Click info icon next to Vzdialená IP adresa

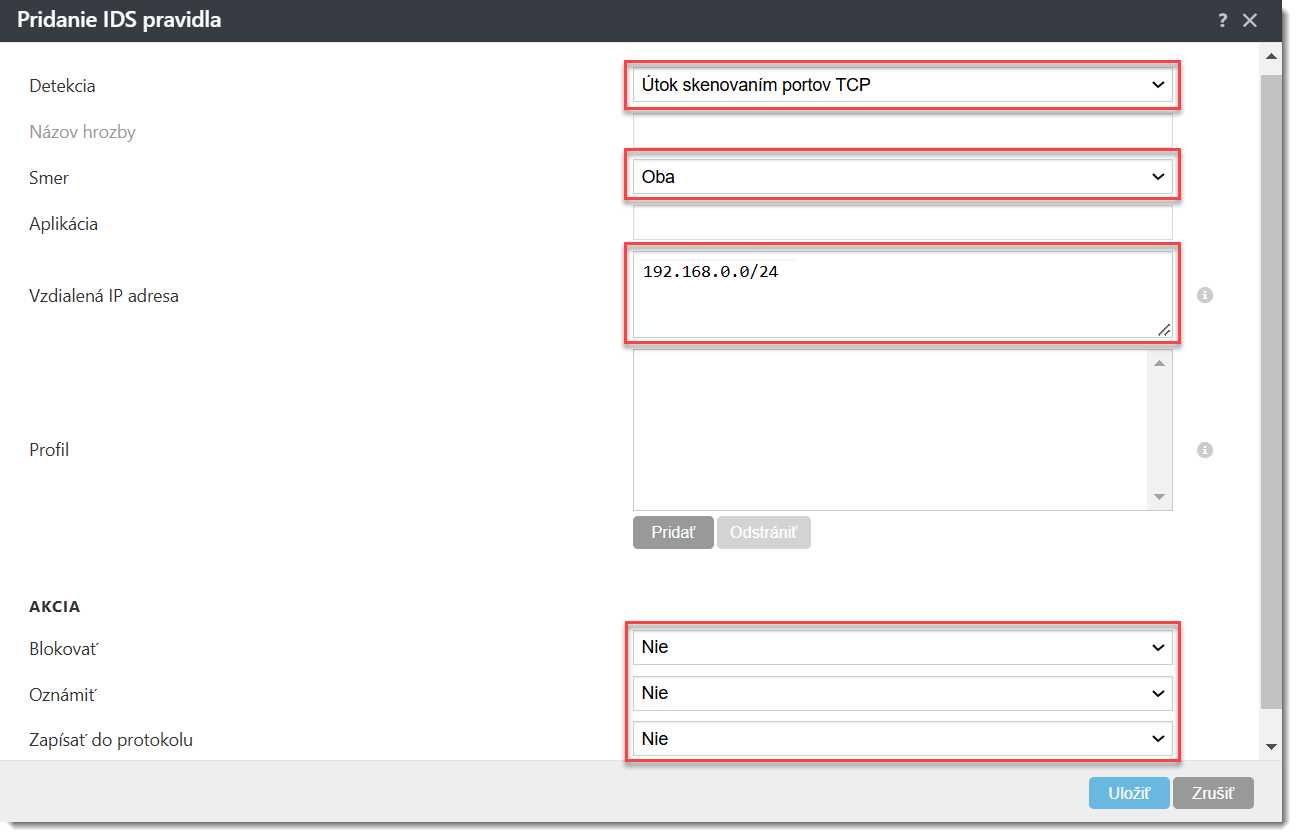(x=1205, y=296)
